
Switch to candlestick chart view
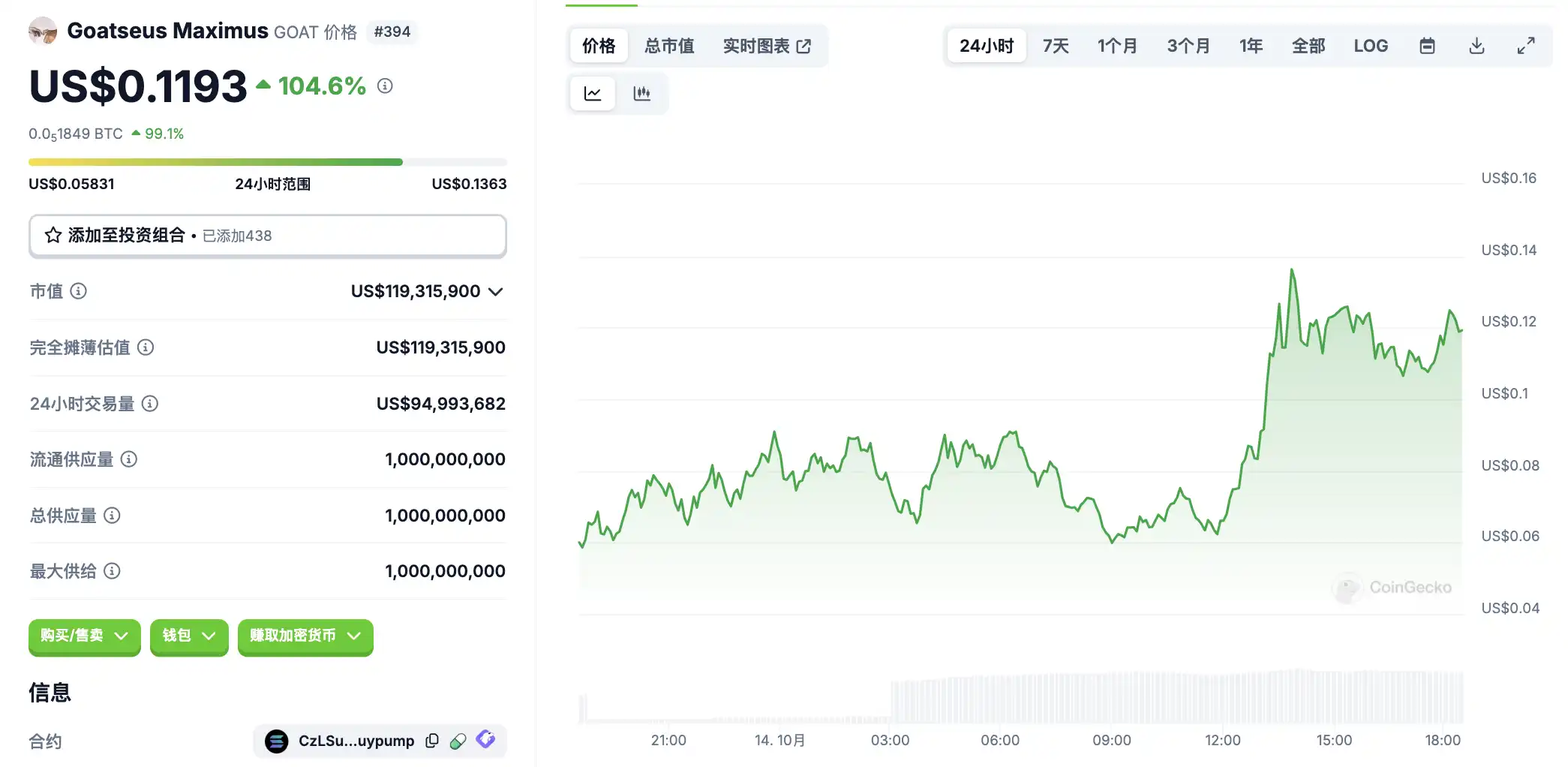point(641,94)
